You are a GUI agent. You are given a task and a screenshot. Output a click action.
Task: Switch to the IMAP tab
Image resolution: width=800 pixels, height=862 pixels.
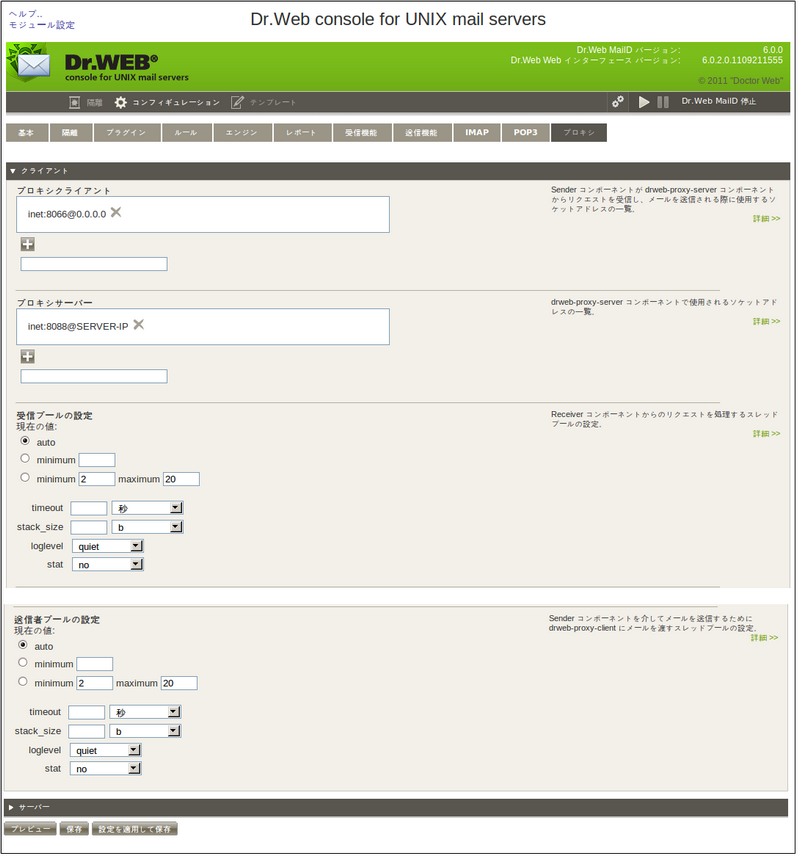pos(479,133)
